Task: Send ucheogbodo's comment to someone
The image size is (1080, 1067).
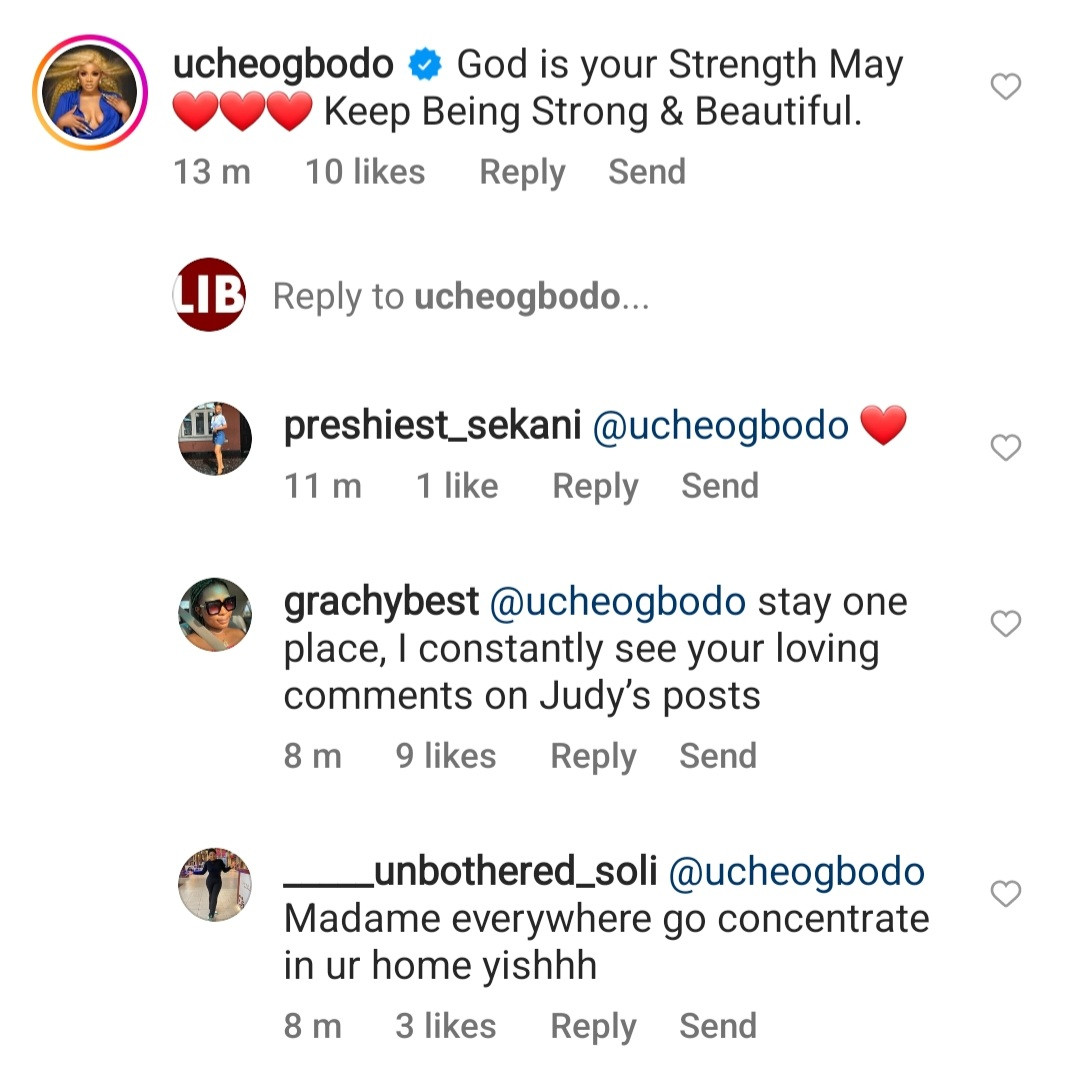Action: coord(647,172)
